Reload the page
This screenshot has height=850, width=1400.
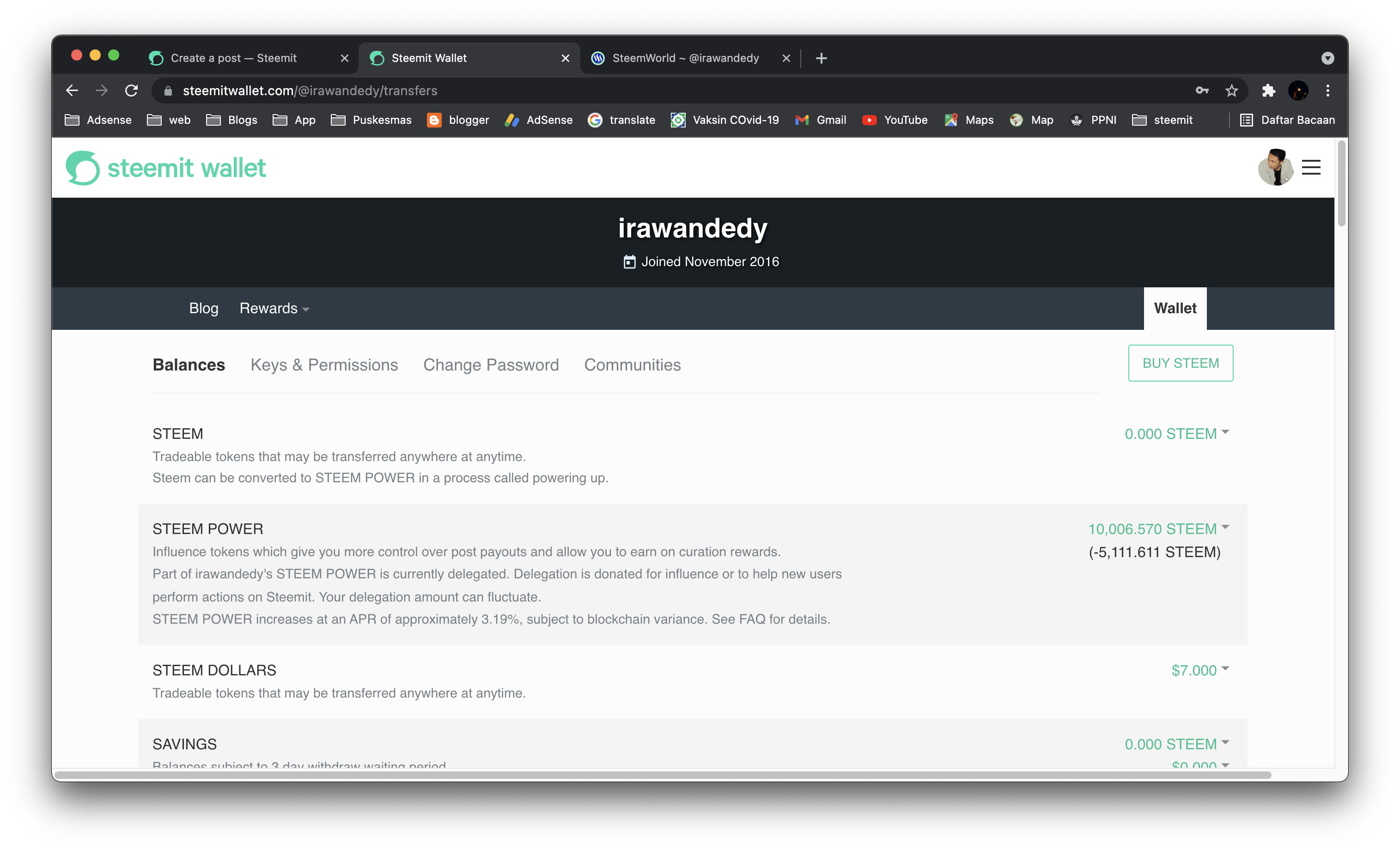pos(131,91)
